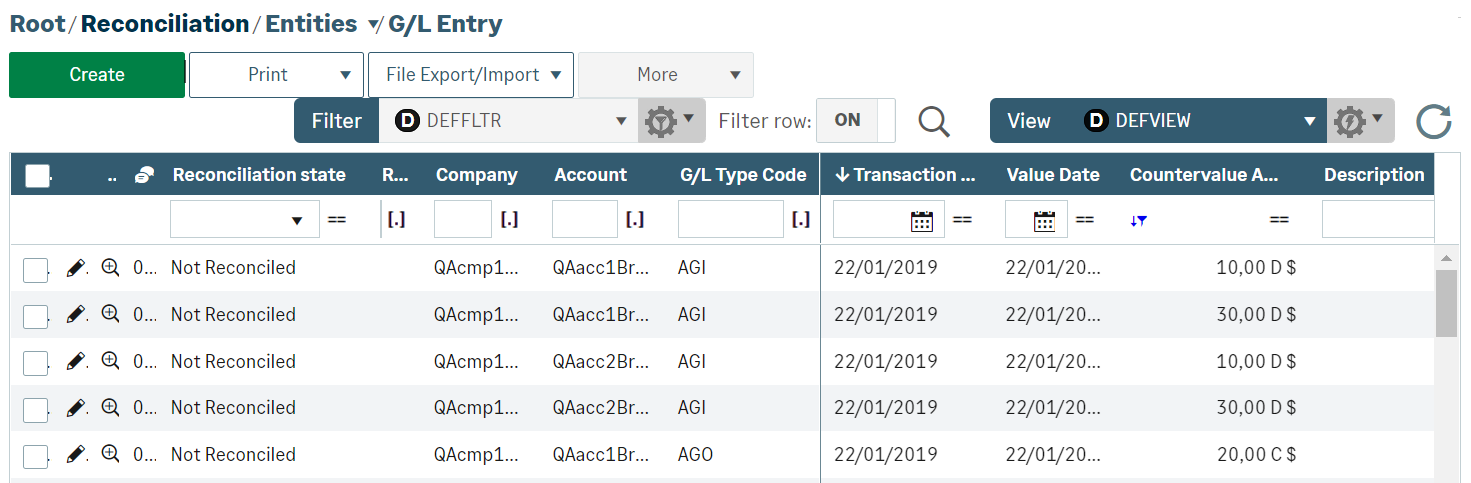Image resolution: width=1471 pixels, height=483 pixels.
Task: Select the checkbox of the AGO row
Action: coord(36,456)
